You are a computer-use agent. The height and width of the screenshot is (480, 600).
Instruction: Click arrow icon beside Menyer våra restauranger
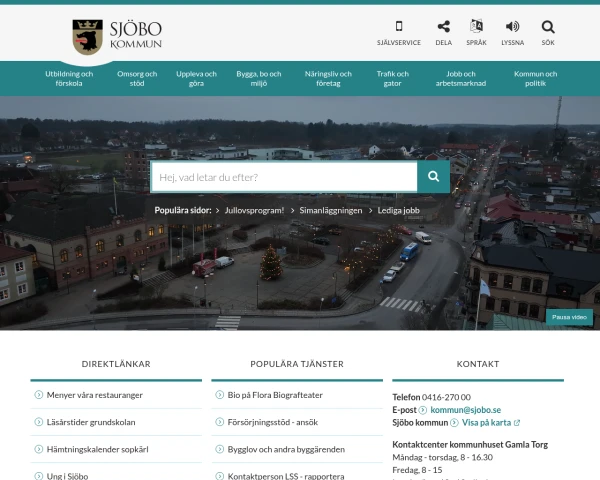39,395
